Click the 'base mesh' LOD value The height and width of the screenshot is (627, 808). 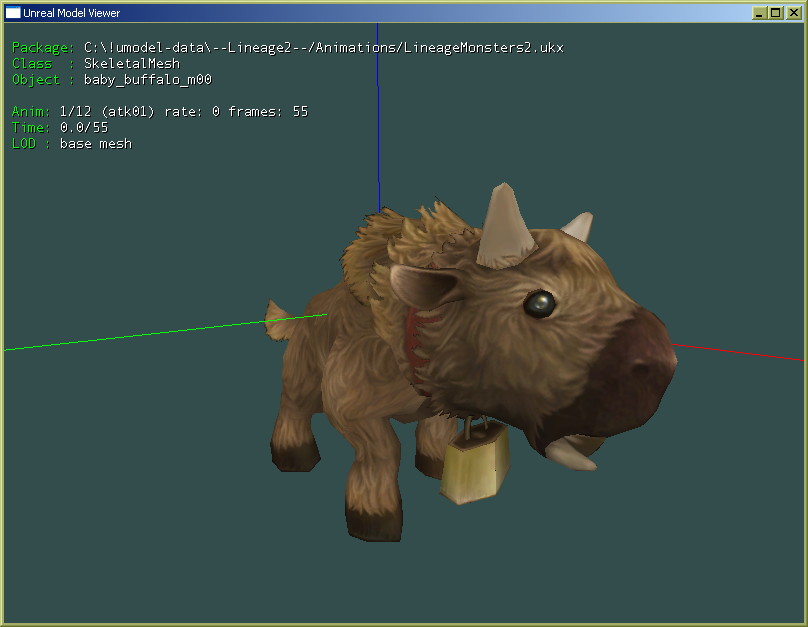96,144
